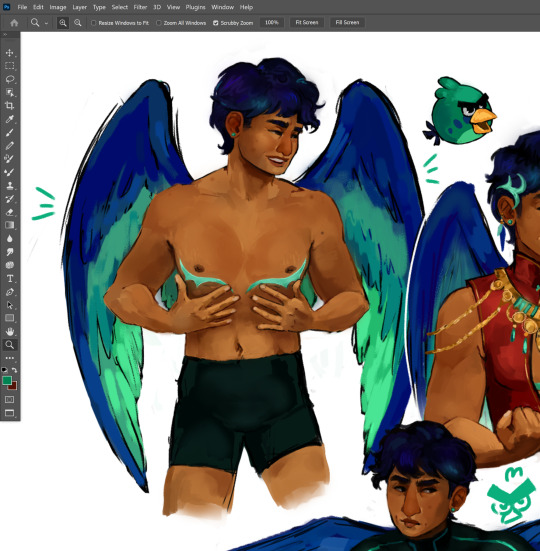Open the Select menu
This screenshot has width=540, height=551.
tap(119, 7)
